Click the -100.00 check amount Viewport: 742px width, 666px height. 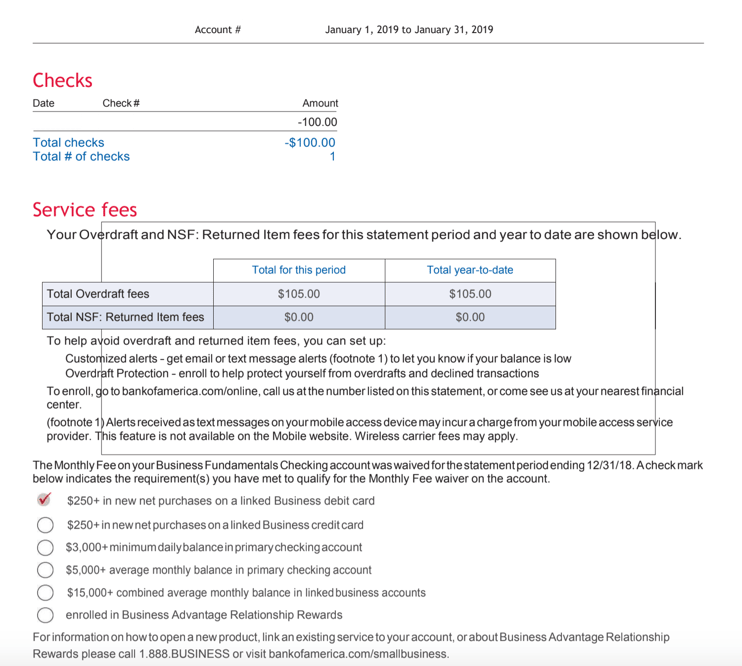(x=318, y=122)
